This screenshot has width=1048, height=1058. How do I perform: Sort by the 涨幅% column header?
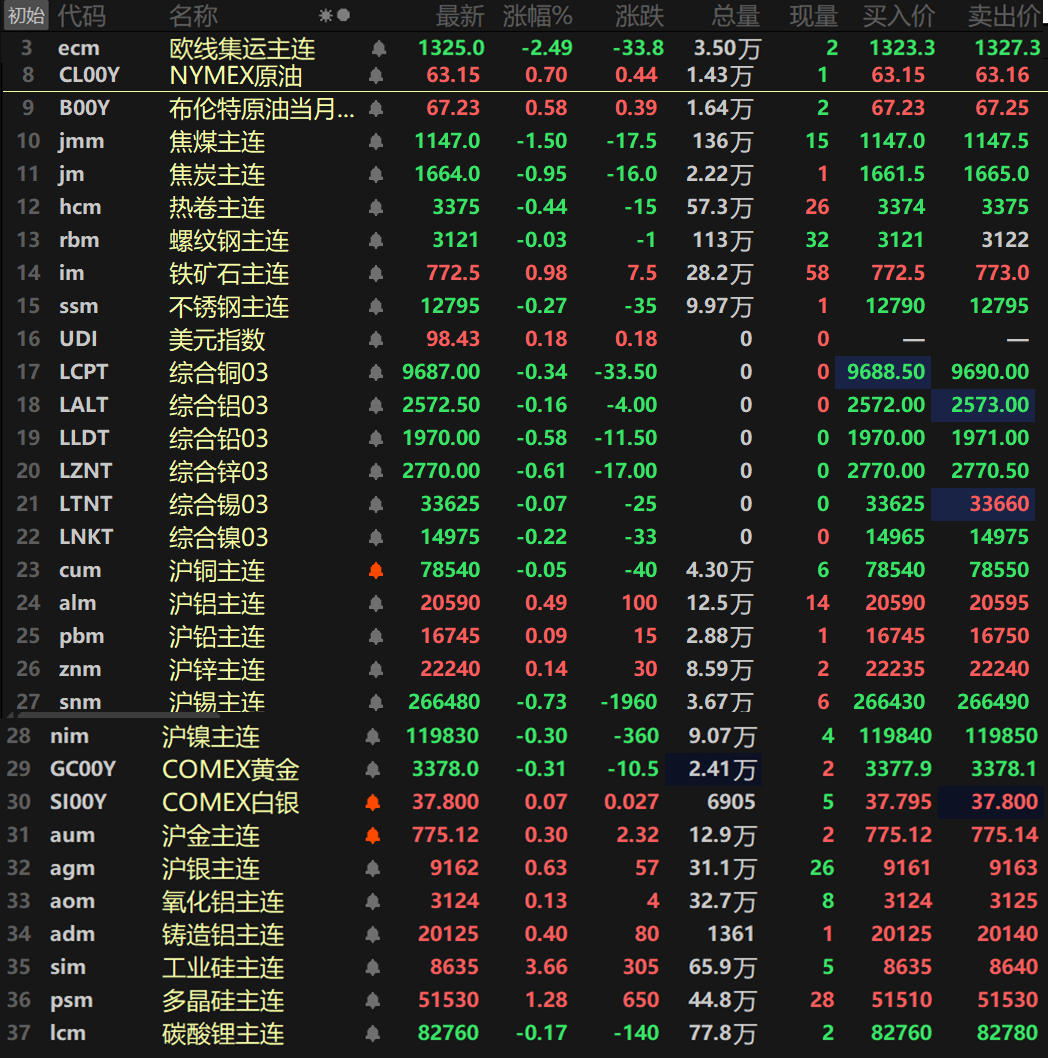click(537, 15)
